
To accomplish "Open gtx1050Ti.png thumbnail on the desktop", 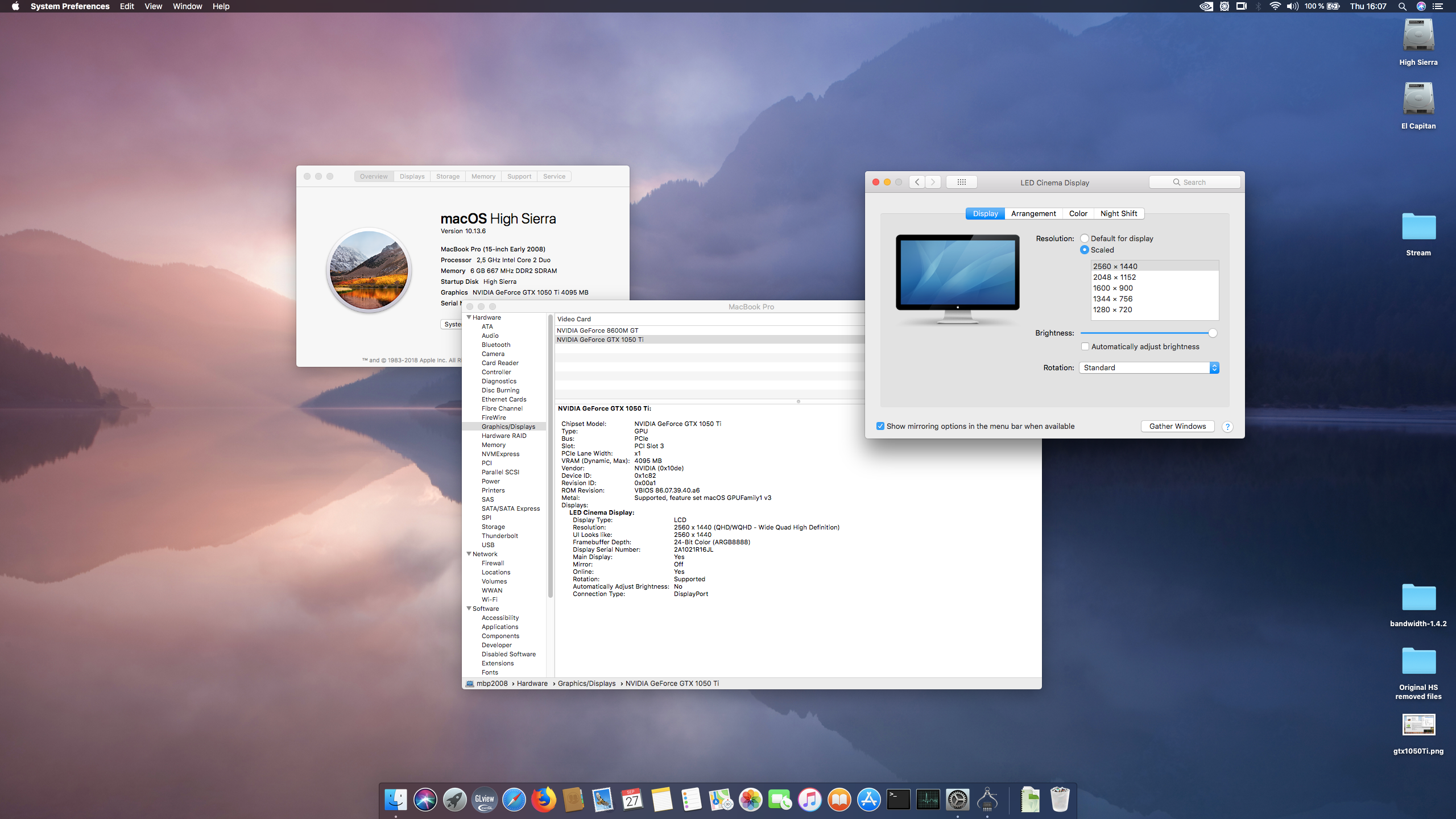I will click(1418, 725).
